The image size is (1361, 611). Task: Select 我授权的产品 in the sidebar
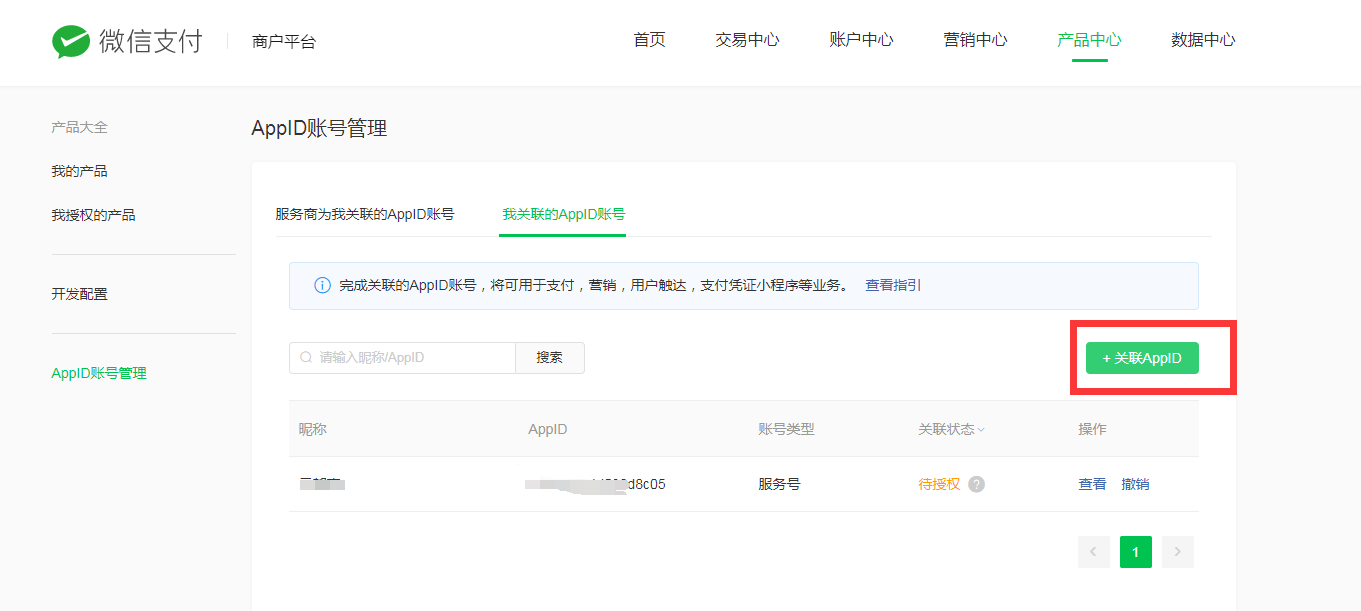pos(93,215)
